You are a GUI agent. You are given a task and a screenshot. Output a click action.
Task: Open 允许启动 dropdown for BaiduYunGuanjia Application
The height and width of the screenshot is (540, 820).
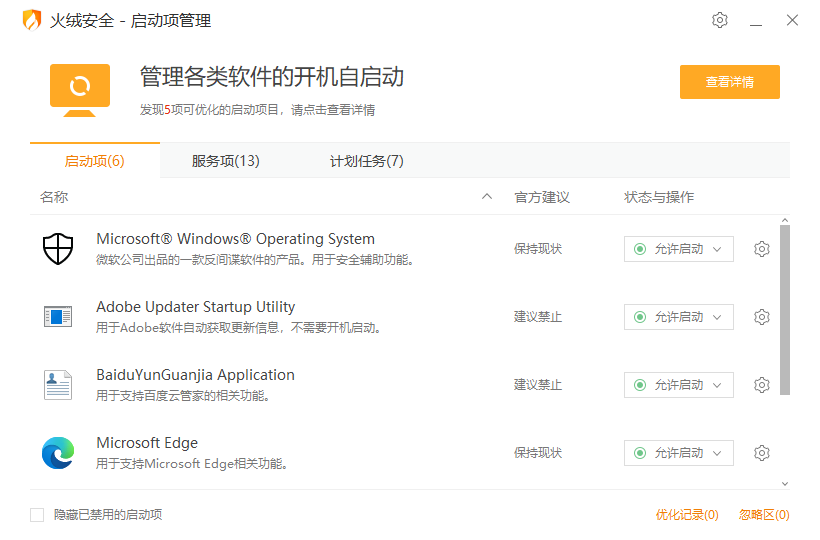tap(678, 385)
